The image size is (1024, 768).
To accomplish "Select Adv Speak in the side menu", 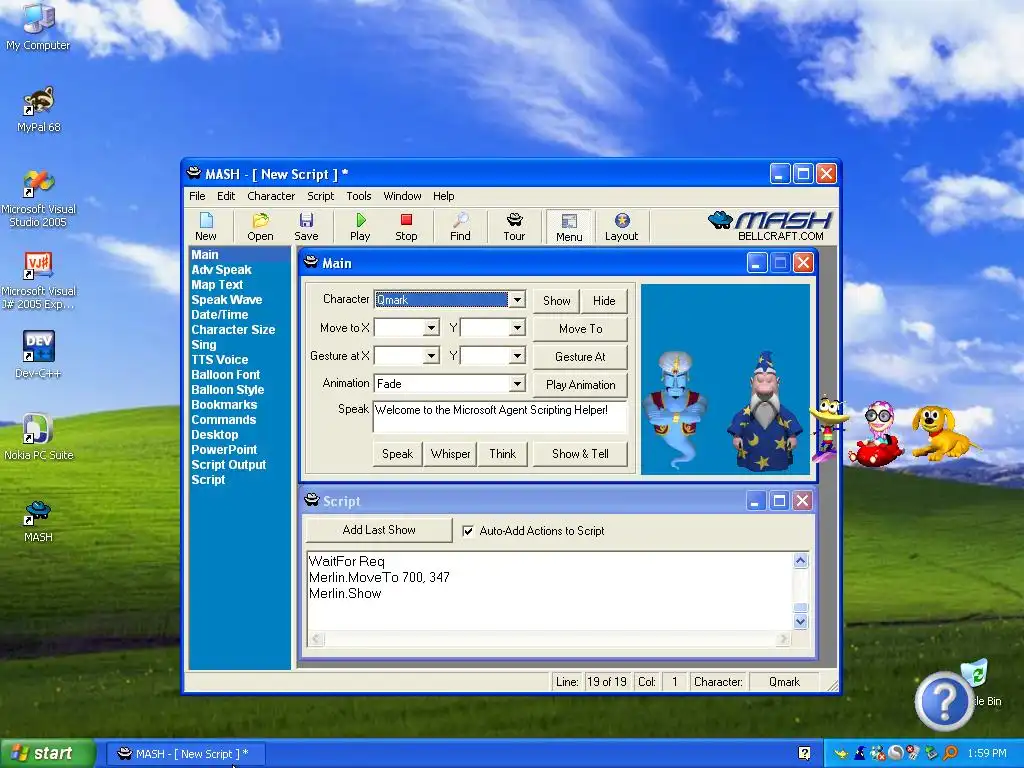I will pos(221,270).
